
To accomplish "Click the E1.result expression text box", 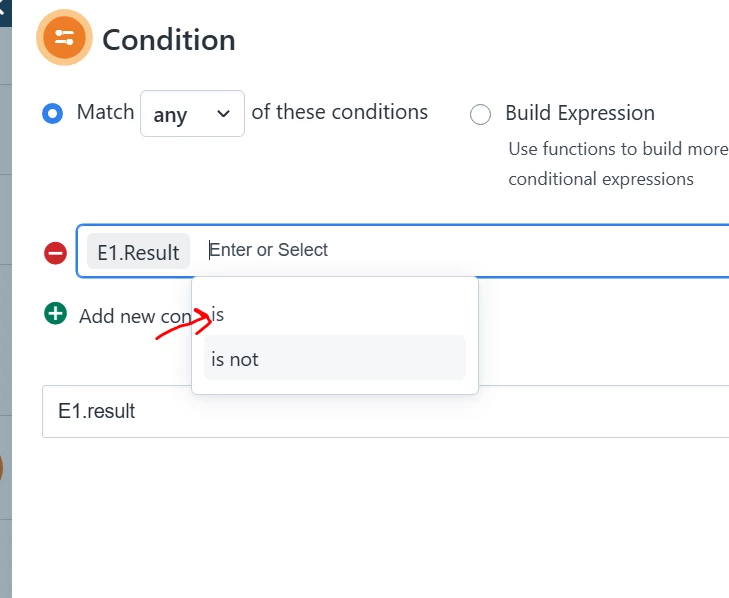I will (385, 411).
